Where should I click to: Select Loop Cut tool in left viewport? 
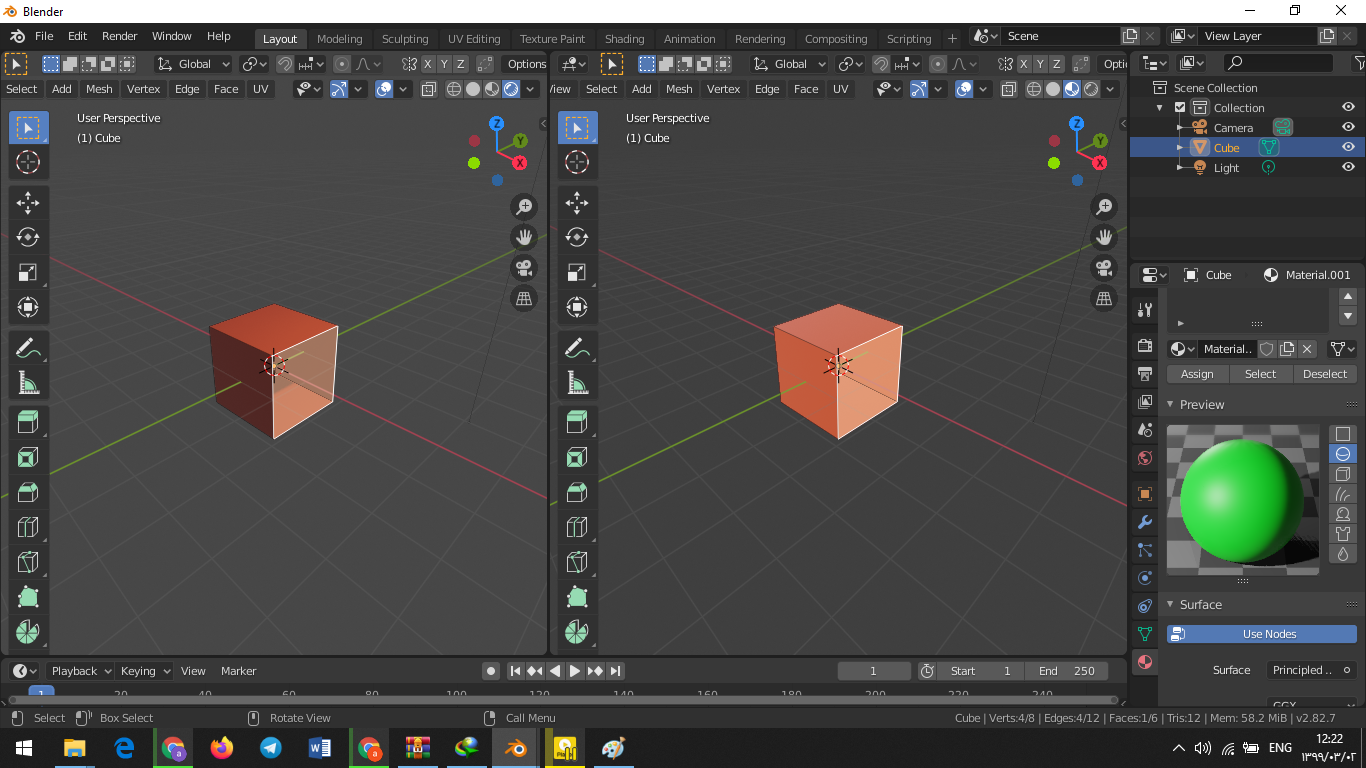[x=28, y=527]
